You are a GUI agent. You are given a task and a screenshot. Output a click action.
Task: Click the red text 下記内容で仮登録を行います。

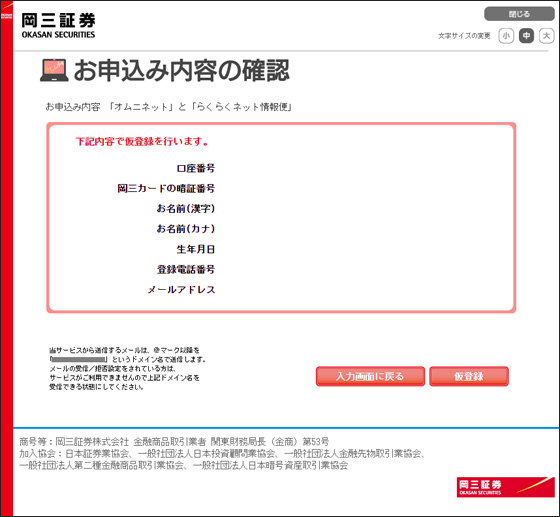[142, 141]
